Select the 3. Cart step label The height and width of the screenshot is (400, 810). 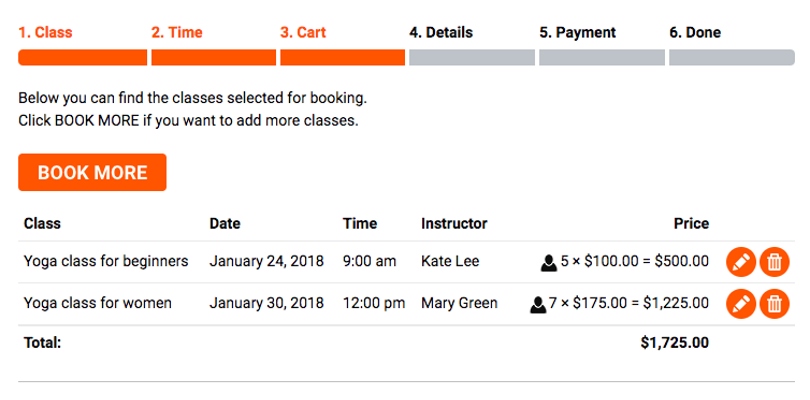click(303, 33)
